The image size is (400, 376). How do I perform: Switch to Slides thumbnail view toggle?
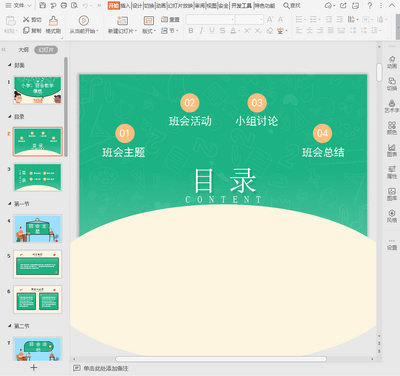click(46, 50)
